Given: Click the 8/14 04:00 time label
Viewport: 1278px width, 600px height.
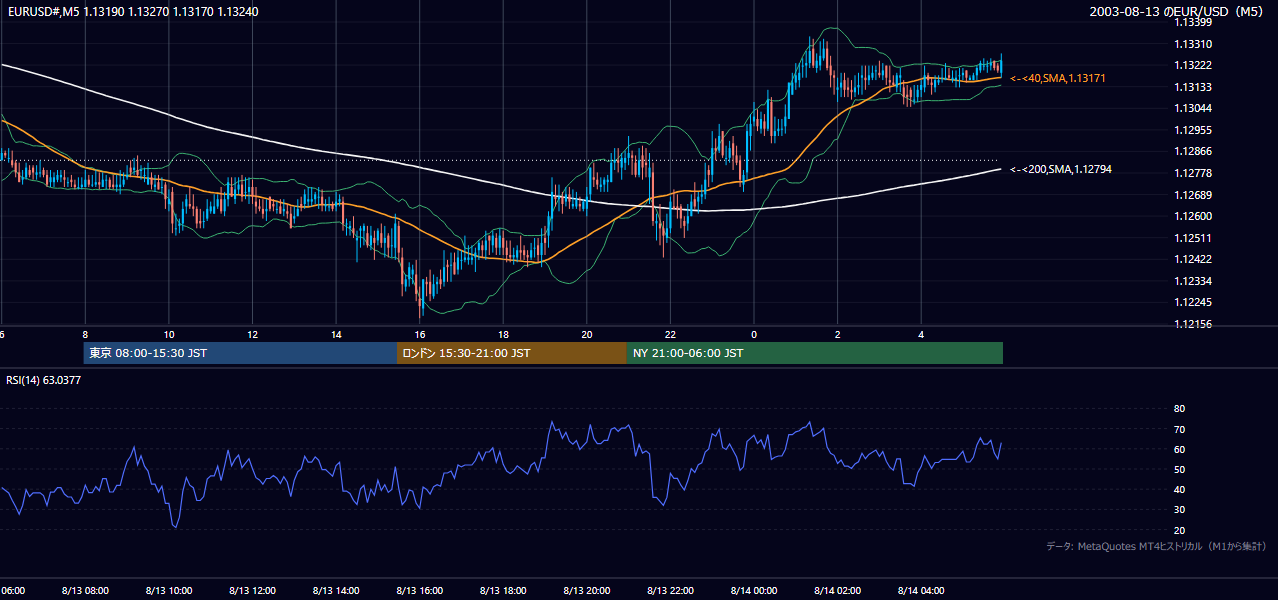Looking at the screenshot, I should point(921,591).
